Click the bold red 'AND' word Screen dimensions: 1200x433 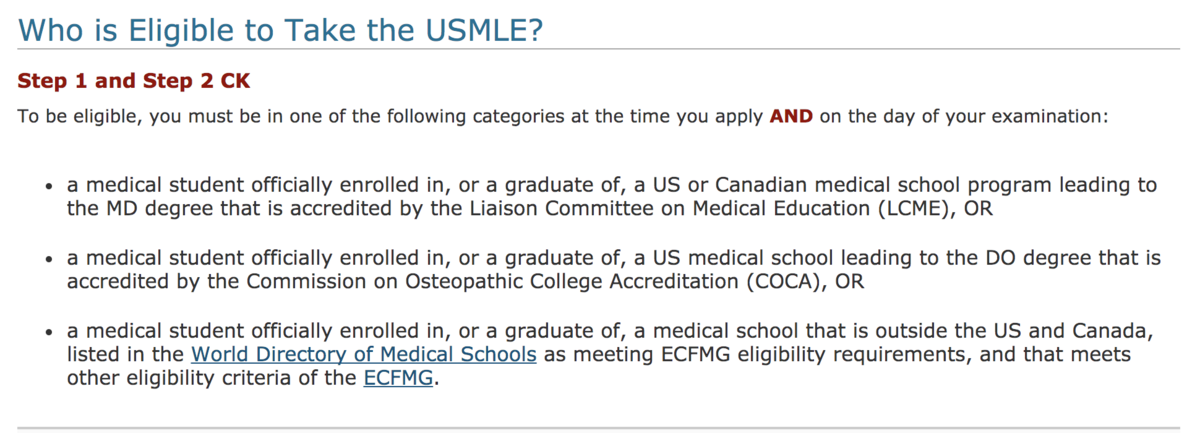[x=791, y=116]
